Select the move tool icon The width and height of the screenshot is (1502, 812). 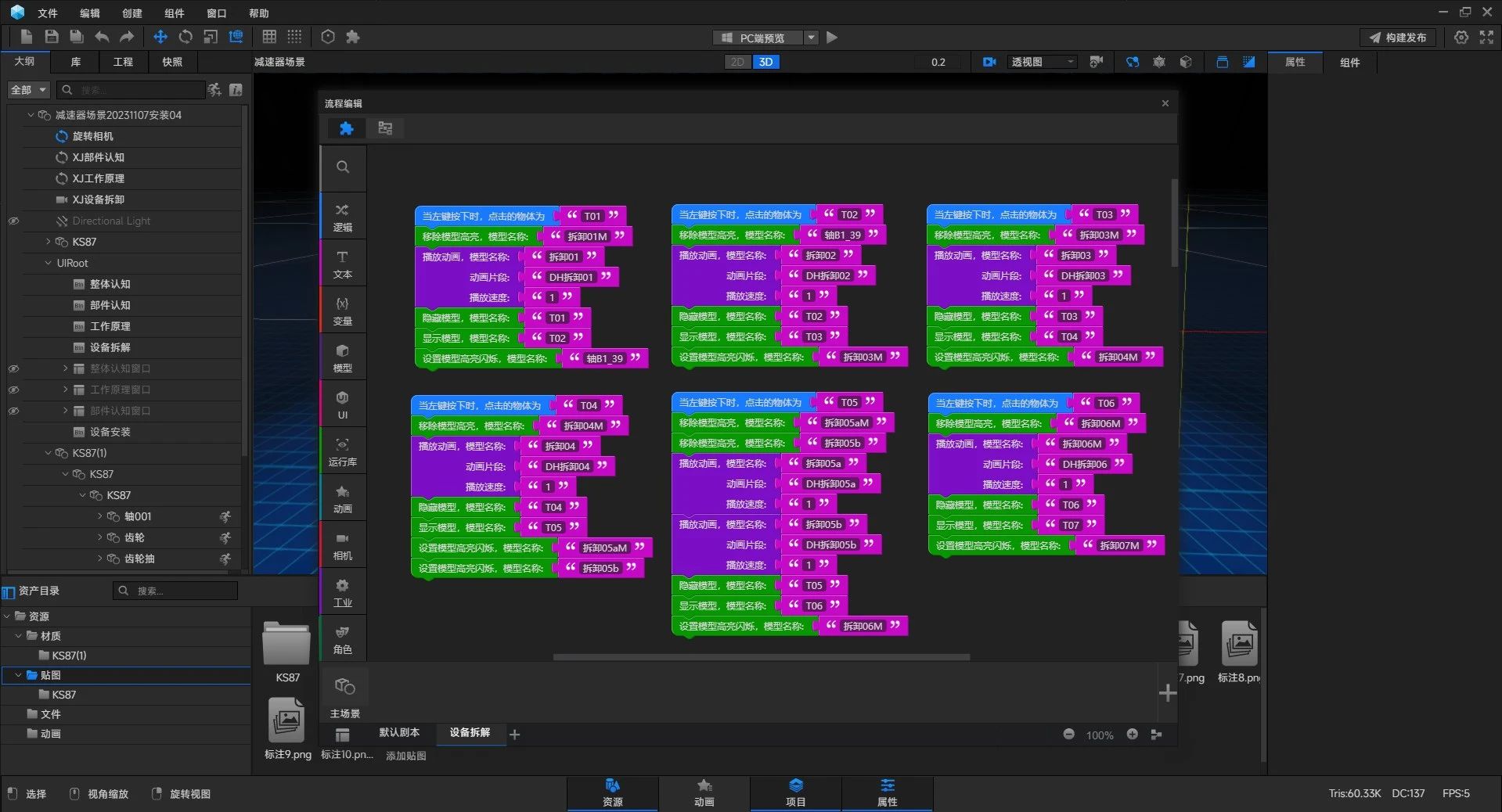pyautogui.click(x=160, y=37)
